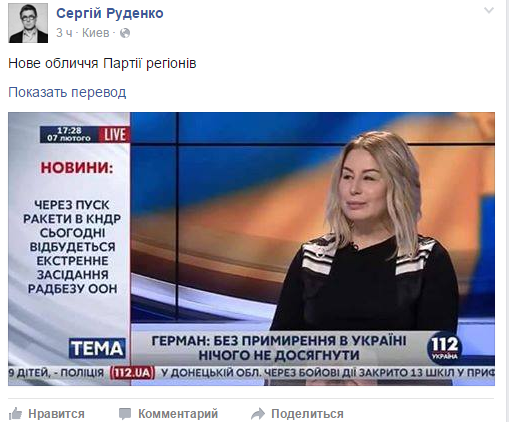Click the TEMA label in the image

coord(97,348)
